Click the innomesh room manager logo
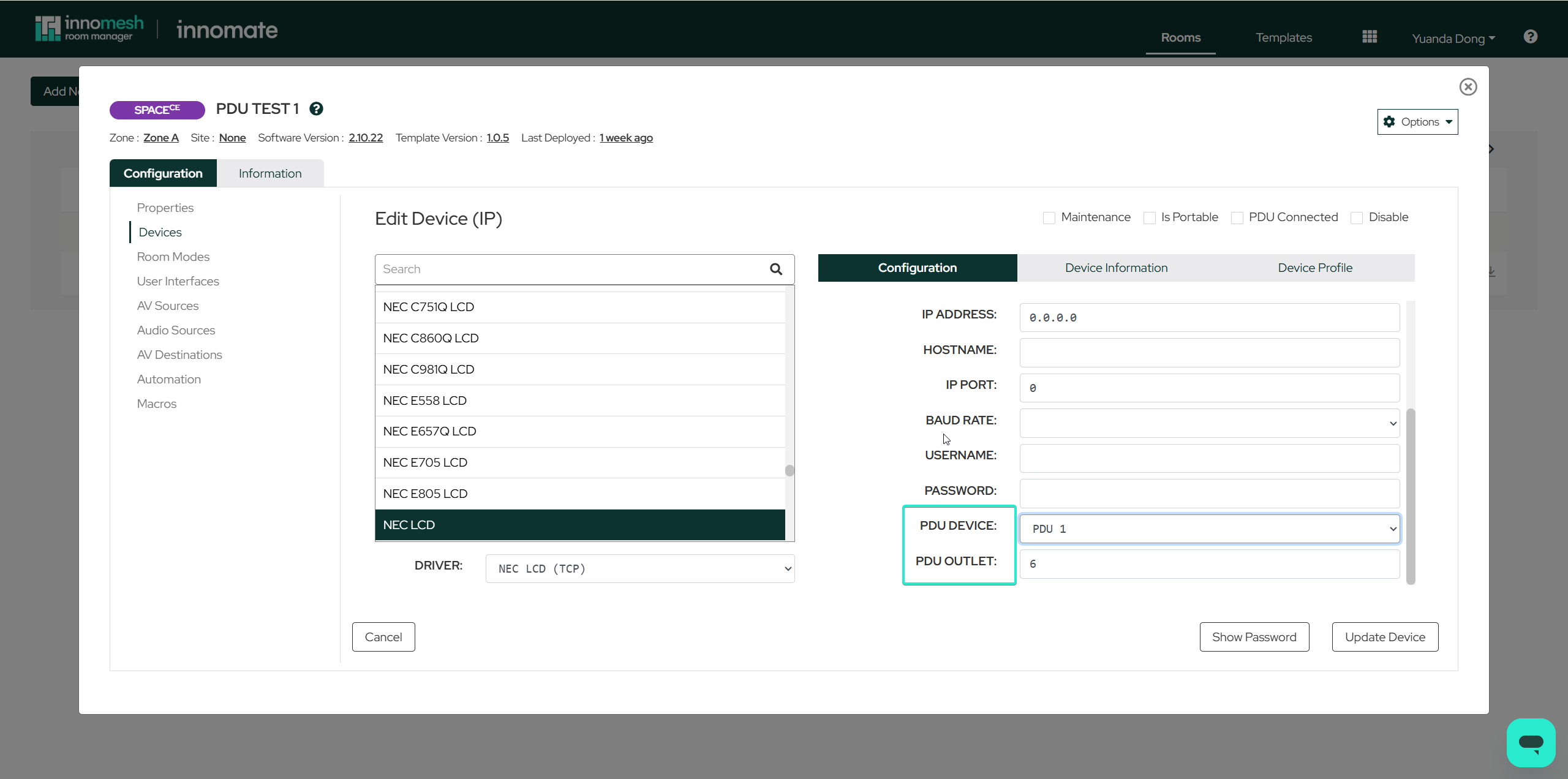 coord(89,28)
